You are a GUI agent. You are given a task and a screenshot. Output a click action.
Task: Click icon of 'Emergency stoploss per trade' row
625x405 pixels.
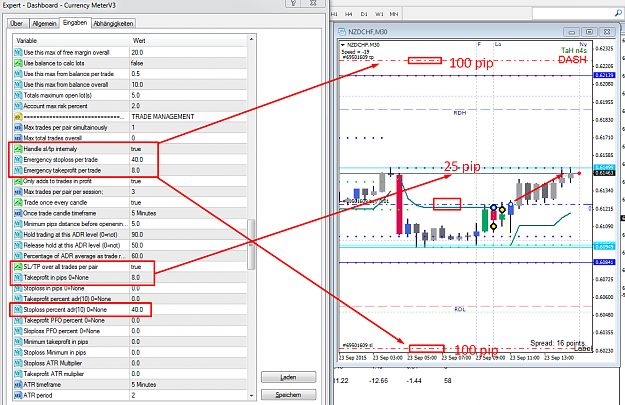18,159
